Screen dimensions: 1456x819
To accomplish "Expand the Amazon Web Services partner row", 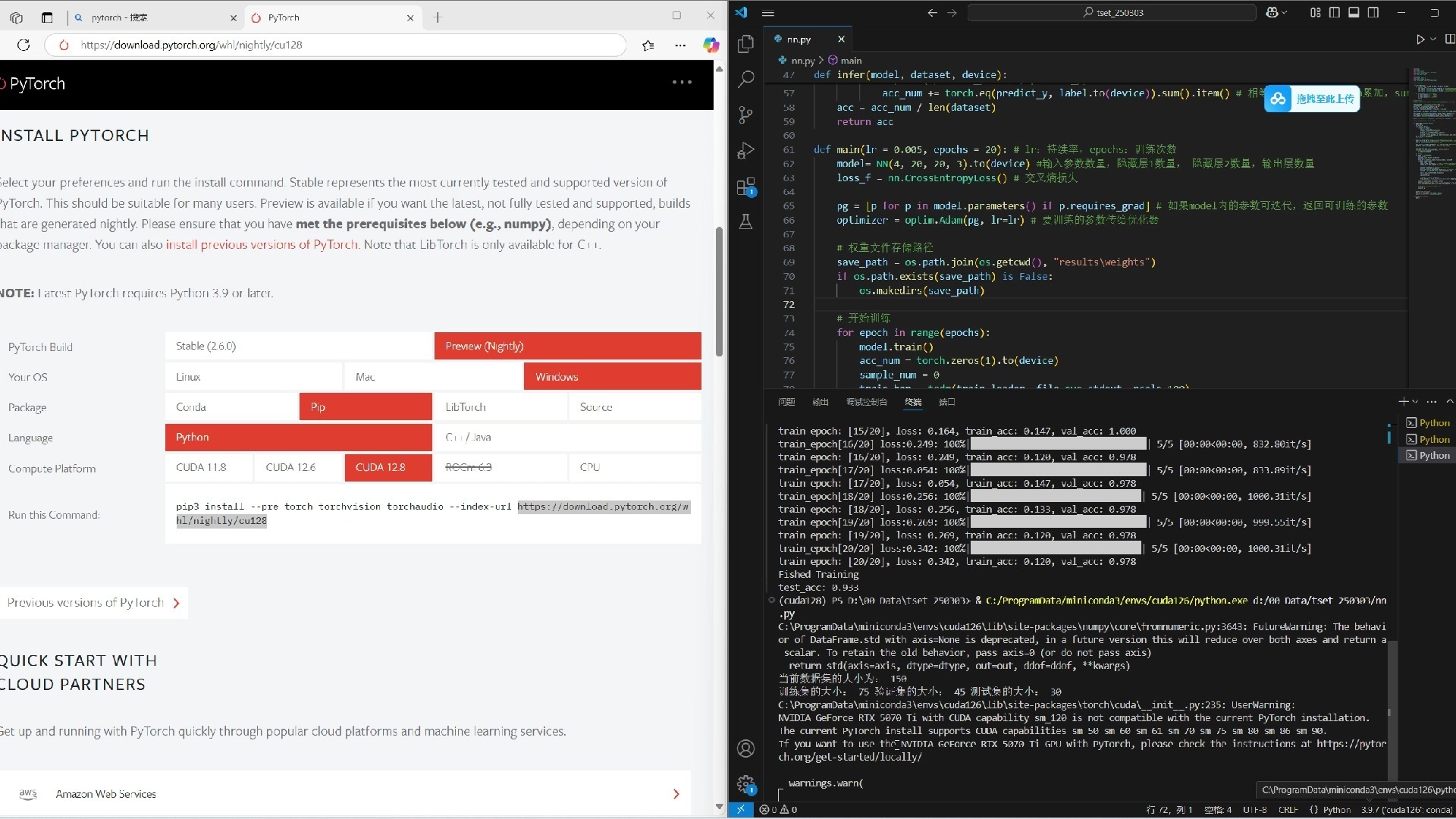I will pyautogui.click(x=676, y=794).
